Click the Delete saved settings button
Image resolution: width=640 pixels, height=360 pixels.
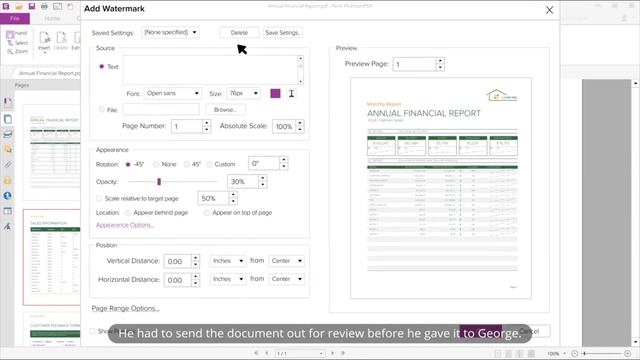pyautogui.click(x=239, y=33)
